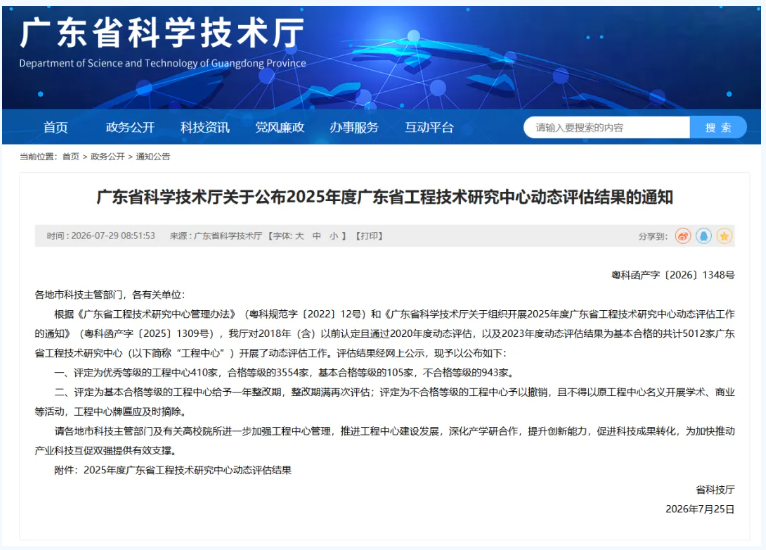Share to QZone via star icon
The width and height of the screenshot is (766, 550).
[724, 236]
